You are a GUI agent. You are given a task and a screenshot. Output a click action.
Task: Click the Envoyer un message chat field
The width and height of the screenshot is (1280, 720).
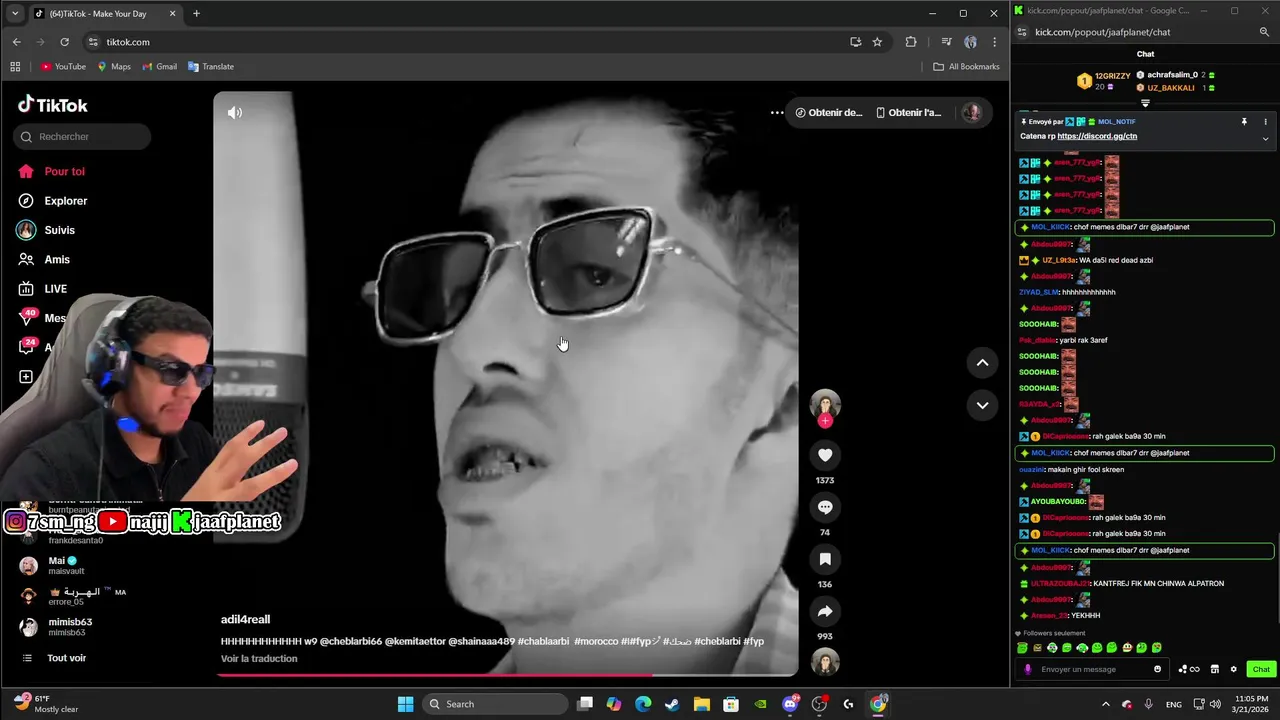1093,669
